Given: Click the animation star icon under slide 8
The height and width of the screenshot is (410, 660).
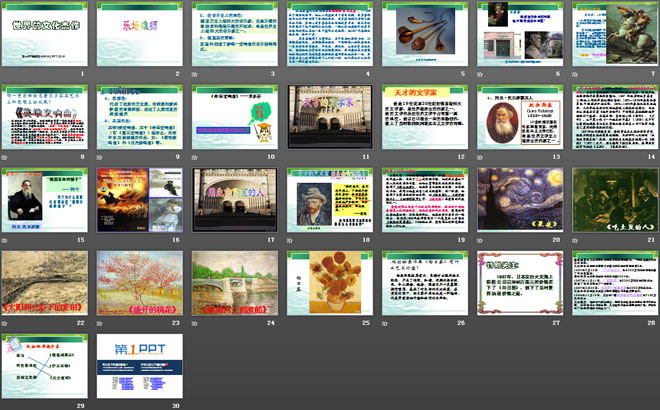Looking at the screenshot, I should click(4, 157).
